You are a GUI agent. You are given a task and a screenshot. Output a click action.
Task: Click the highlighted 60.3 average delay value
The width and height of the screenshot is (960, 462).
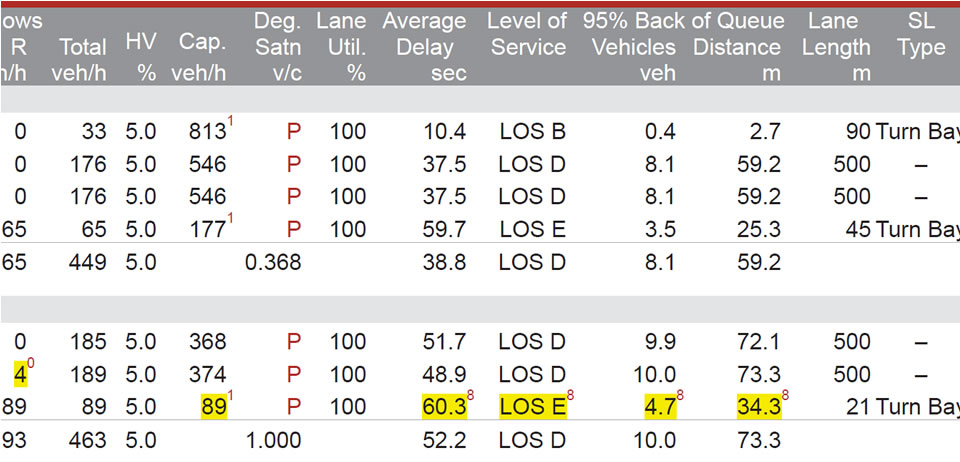pos(445,406)
